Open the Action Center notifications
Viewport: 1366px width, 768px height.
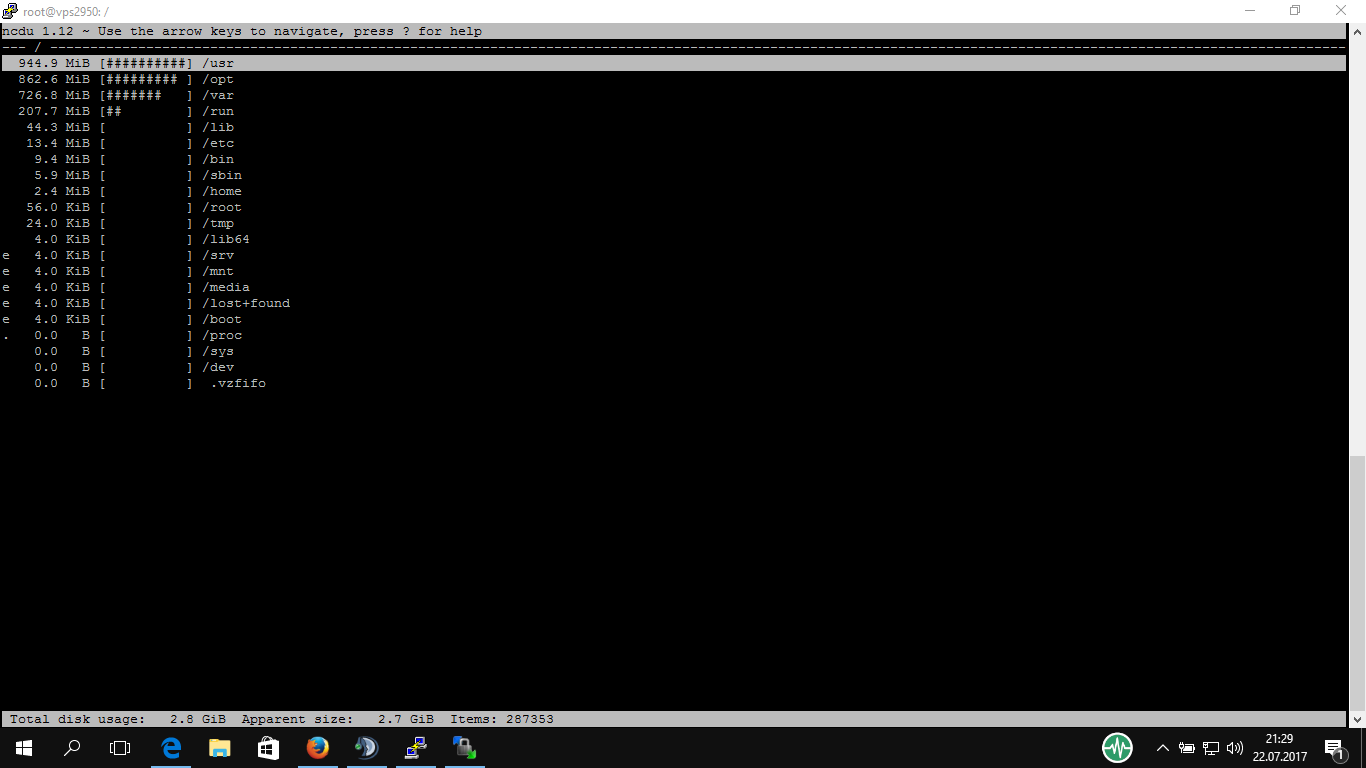coord(1333,747)
